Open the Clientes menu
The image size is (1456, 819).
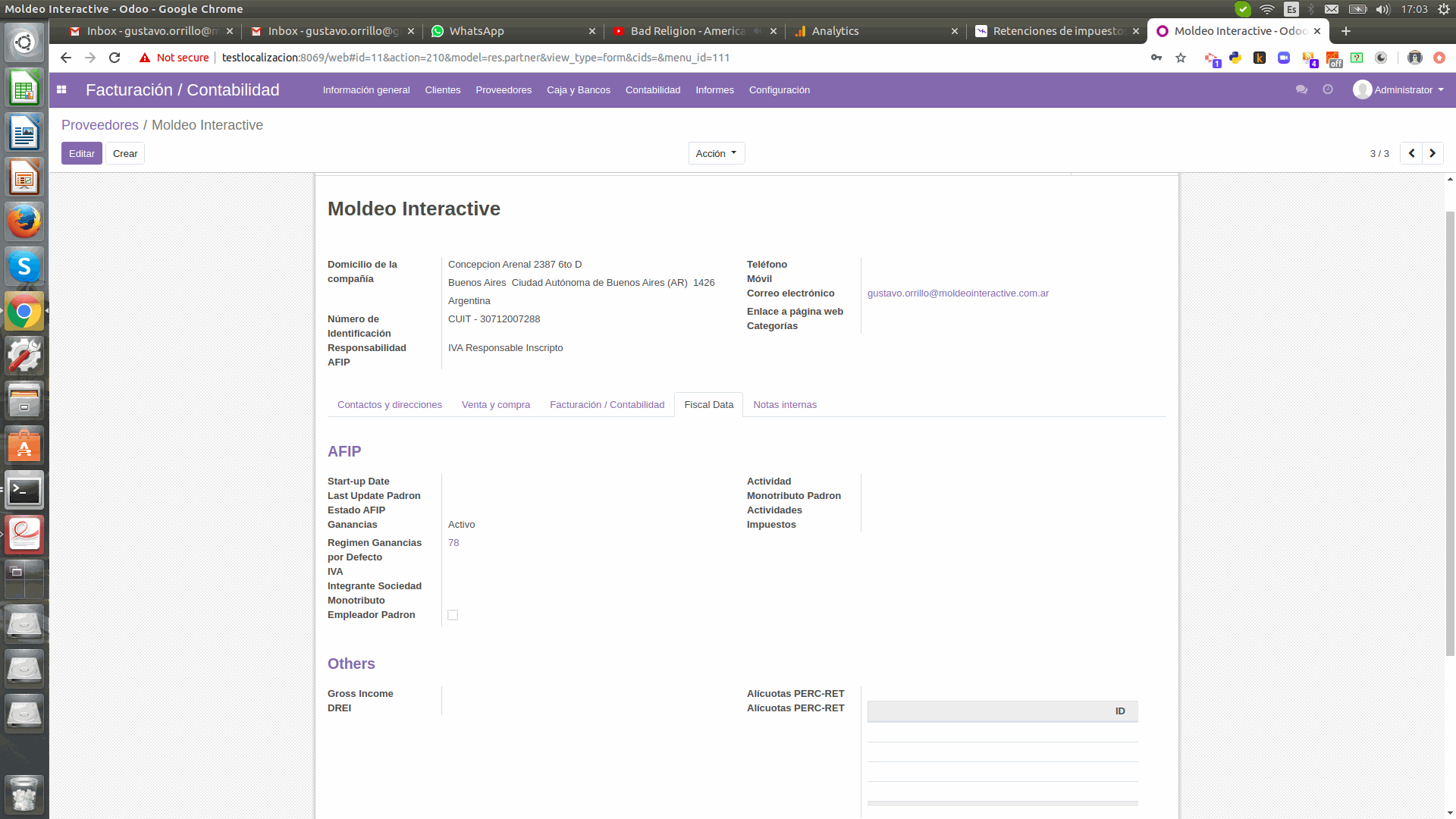click(443, 89)
